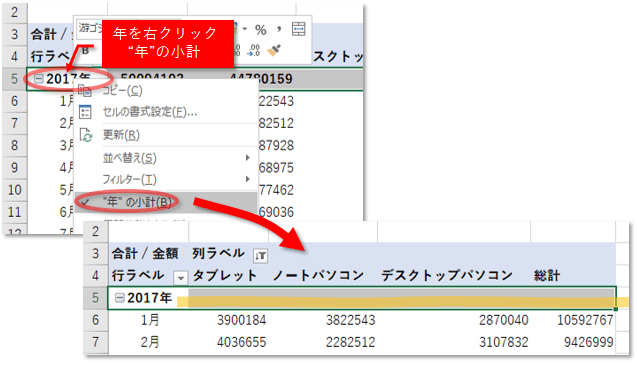The width and height of the screenshot is (637, 365).
Task: Select partially hidden value ending 82512 in upper table
Action: pos(276,123)
